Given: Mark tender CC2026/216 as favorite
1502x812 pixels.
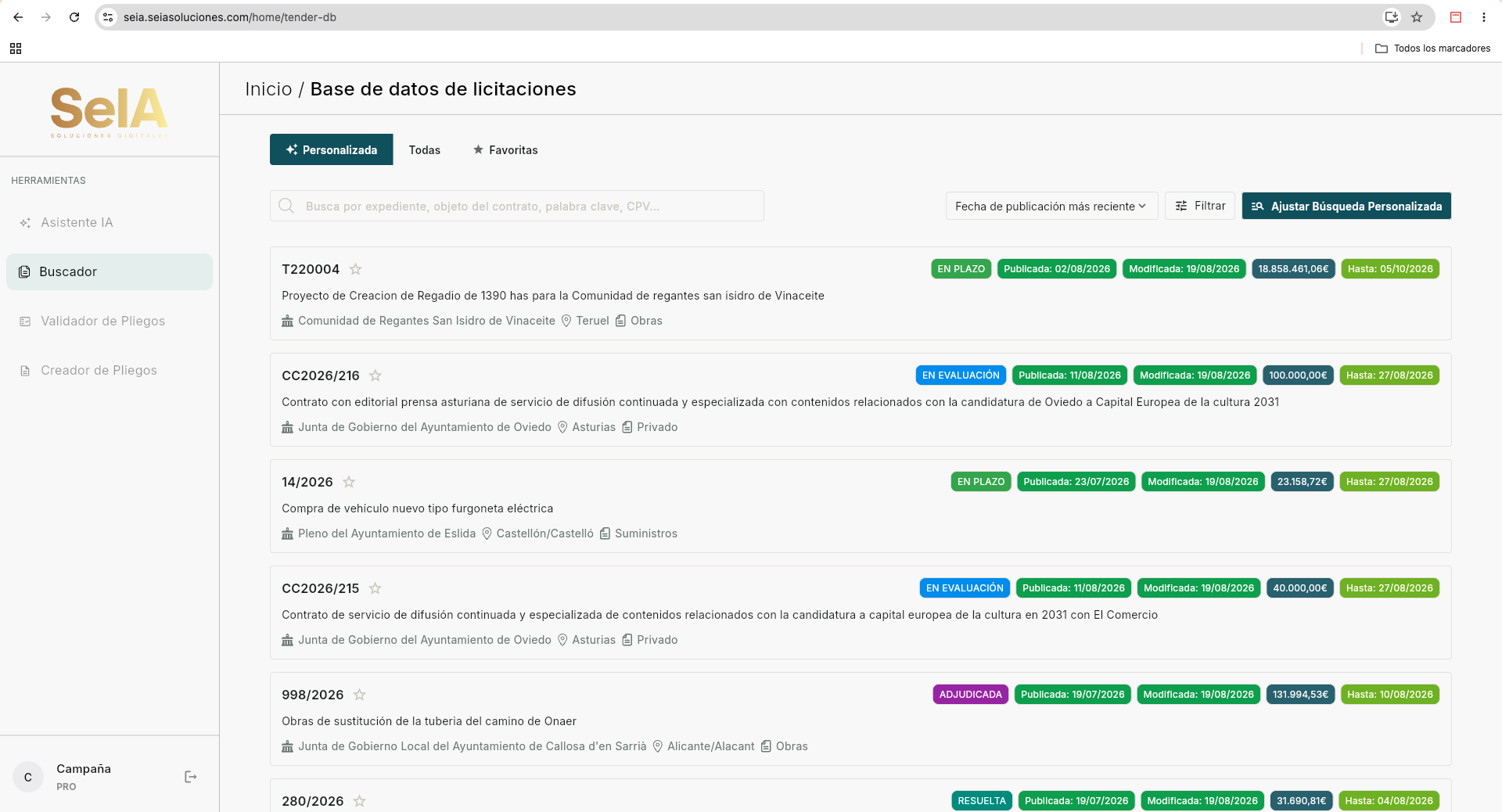Looking at the screenshot, I should click(x=375, y=375).
